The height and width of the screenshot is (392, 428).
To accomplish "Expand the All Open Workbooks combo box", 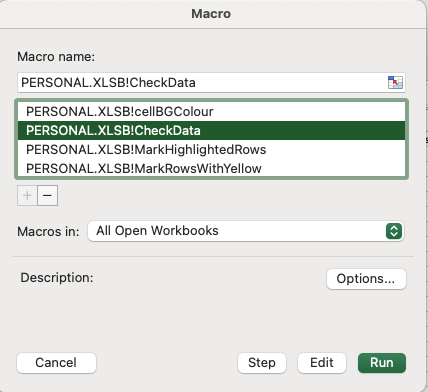I will 246,231.
